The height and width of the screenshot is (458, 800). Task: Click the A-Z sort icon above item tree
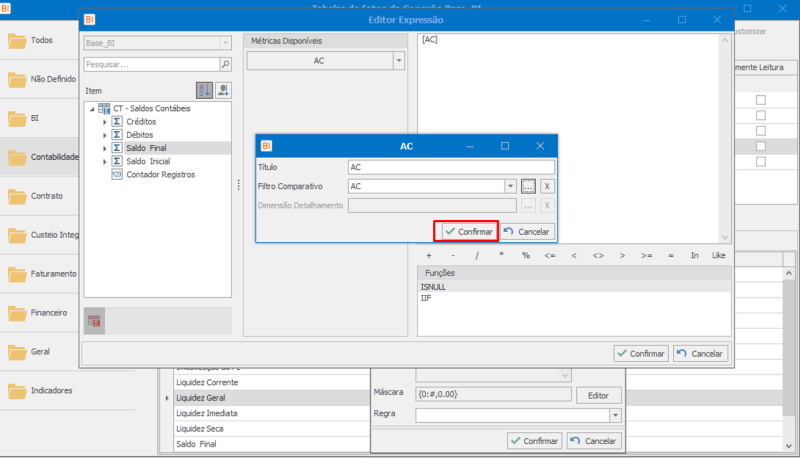click(x=204, y=90)
